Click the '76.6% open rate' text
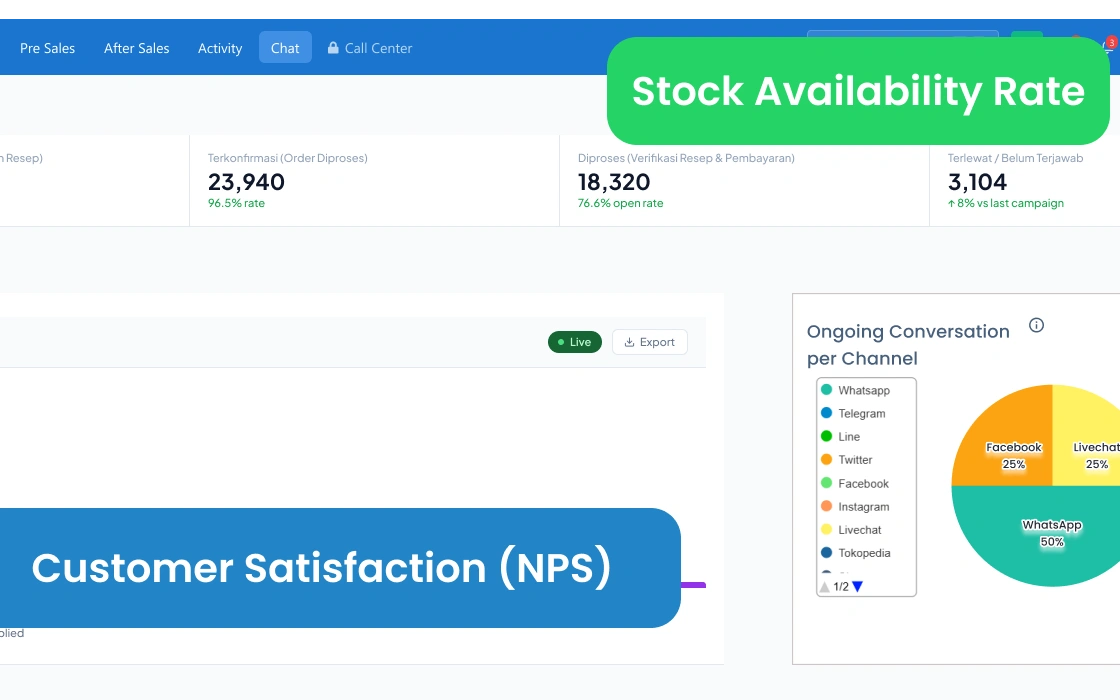Viewport: 1120px width, 700px height. tap(621, 204)
